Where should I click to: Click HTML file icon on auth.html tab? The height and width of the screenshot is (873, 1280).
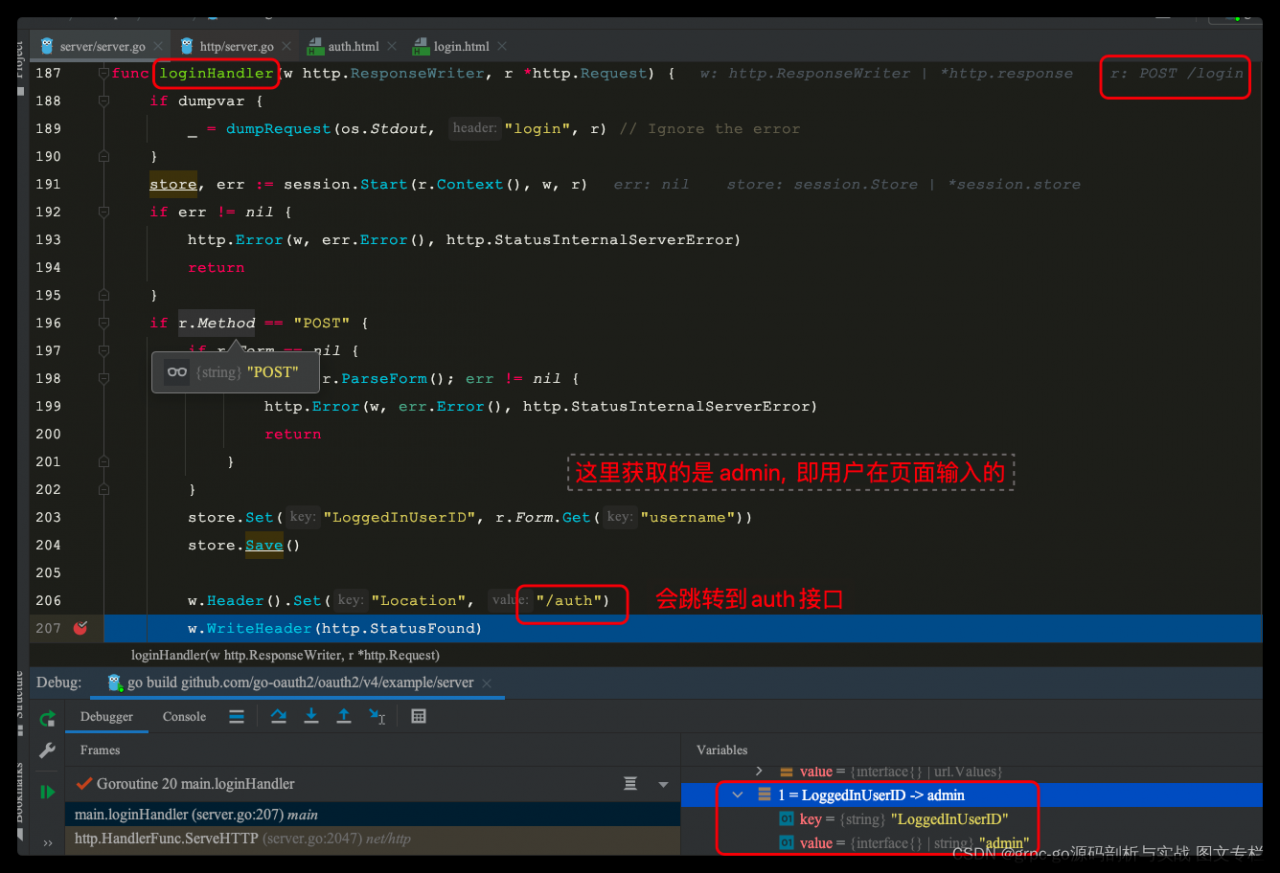tap(316, 46)
